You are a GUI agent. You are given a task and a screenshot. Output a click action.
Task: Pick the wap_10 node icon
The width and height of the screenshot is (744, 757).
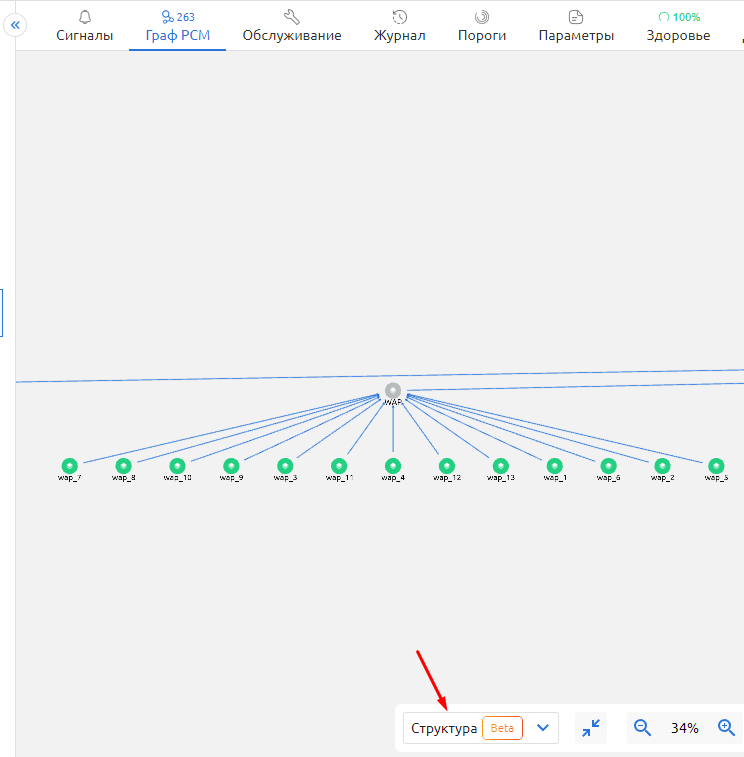177,466
